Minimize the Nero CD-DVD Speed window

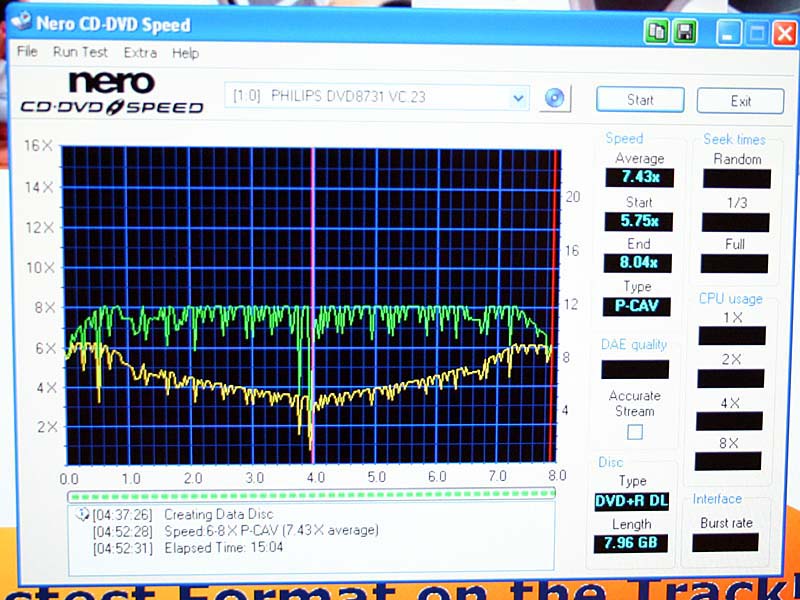729,34
